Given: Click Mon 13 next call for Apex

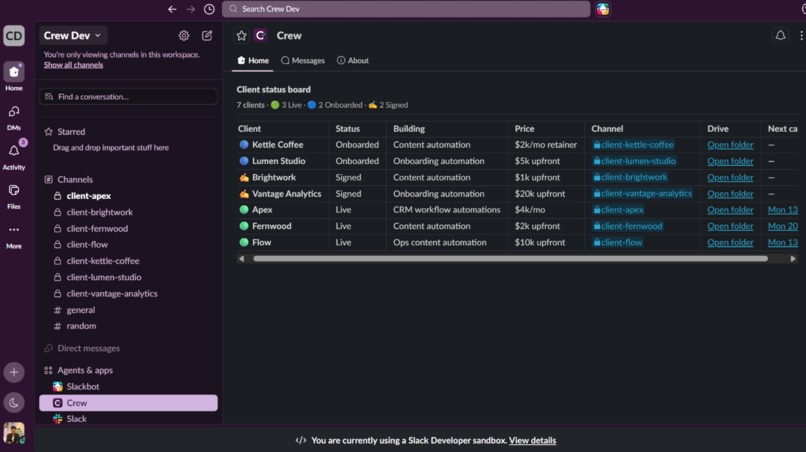Looking at the screenshot, I should coord(782,210).
